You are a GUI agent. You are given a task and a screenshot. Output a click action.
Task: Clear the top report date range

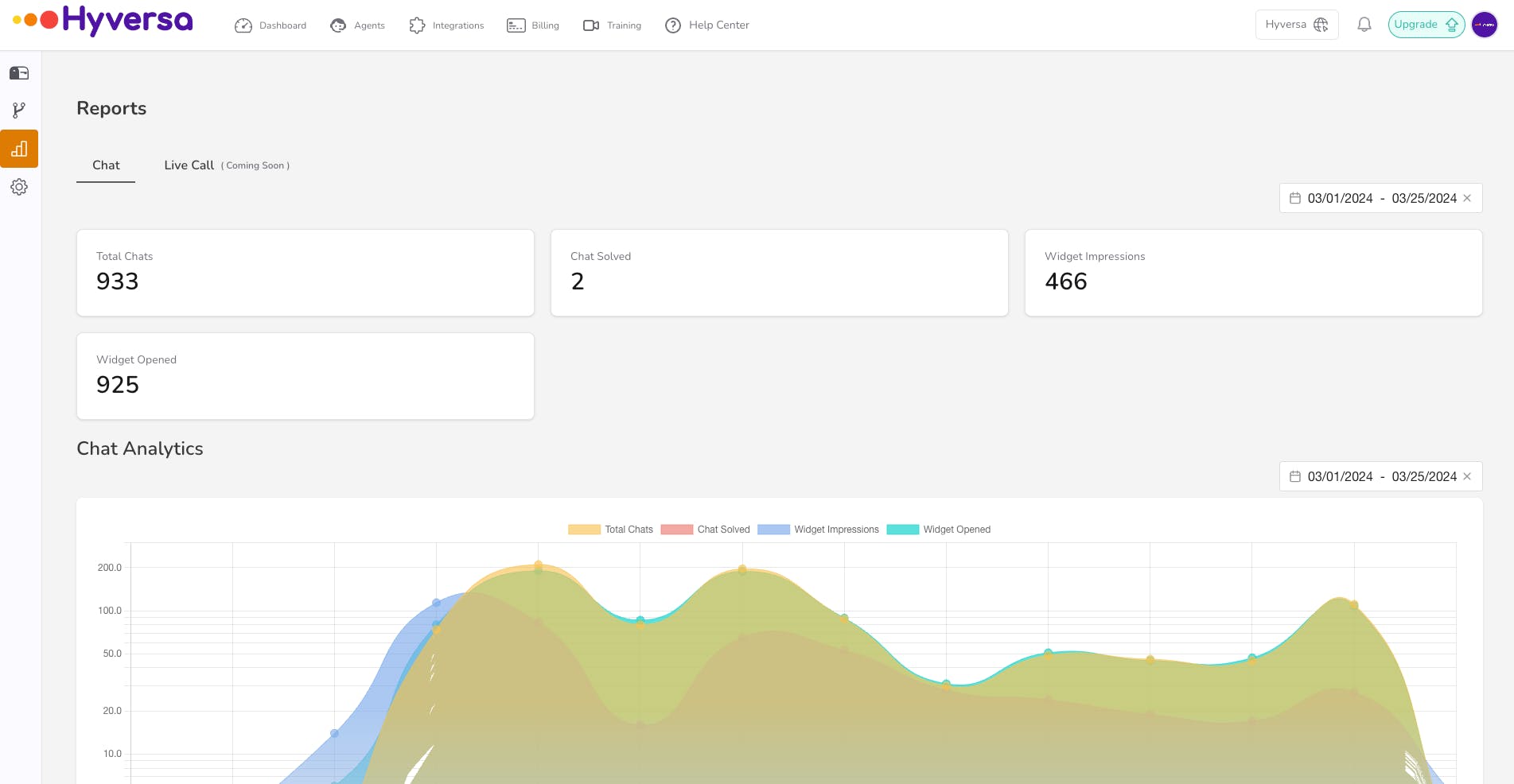click(x=1467, y=198)
